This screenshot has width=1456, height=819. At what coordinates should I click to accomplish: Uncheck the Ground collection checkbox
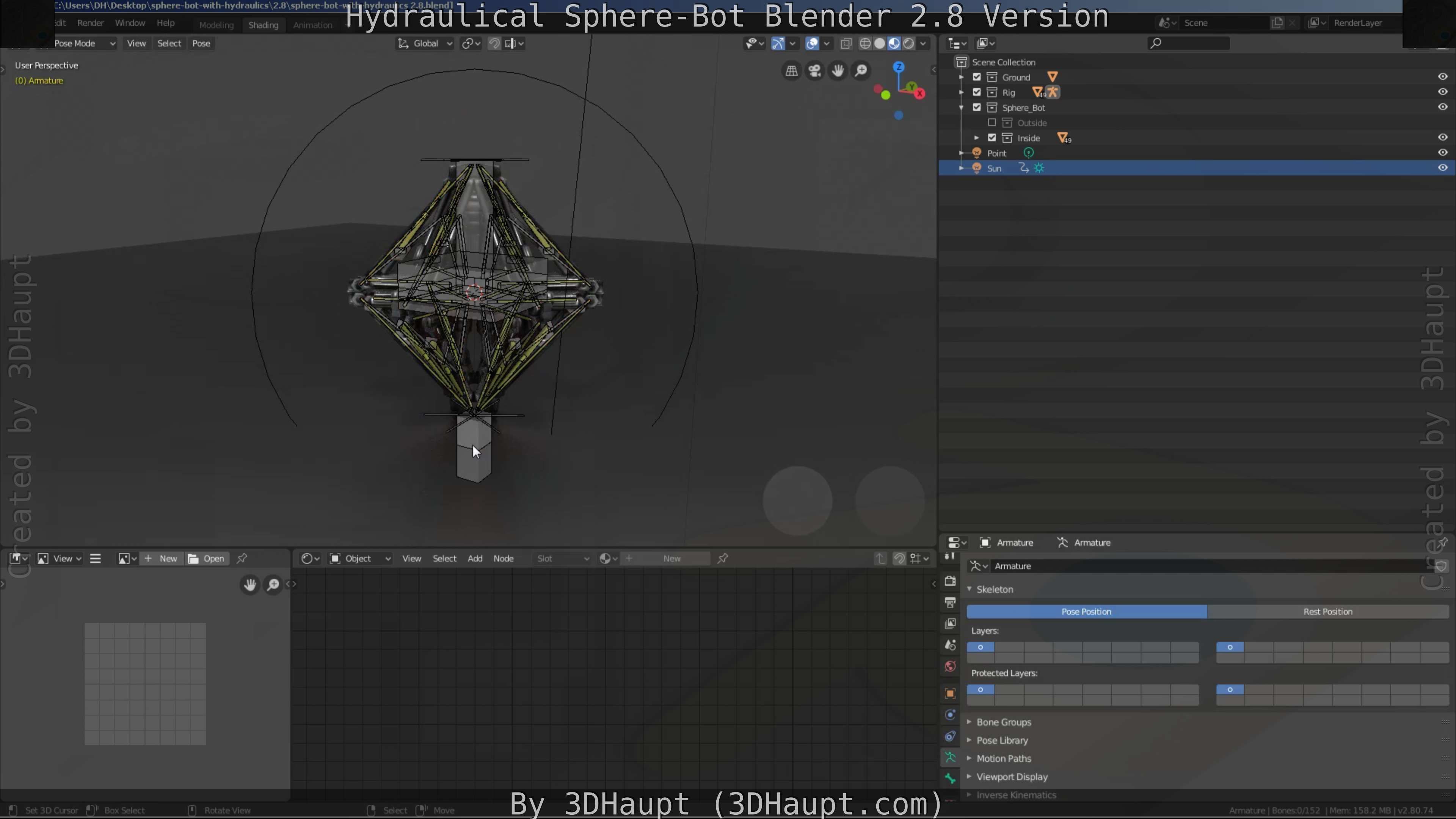point(977,77)
